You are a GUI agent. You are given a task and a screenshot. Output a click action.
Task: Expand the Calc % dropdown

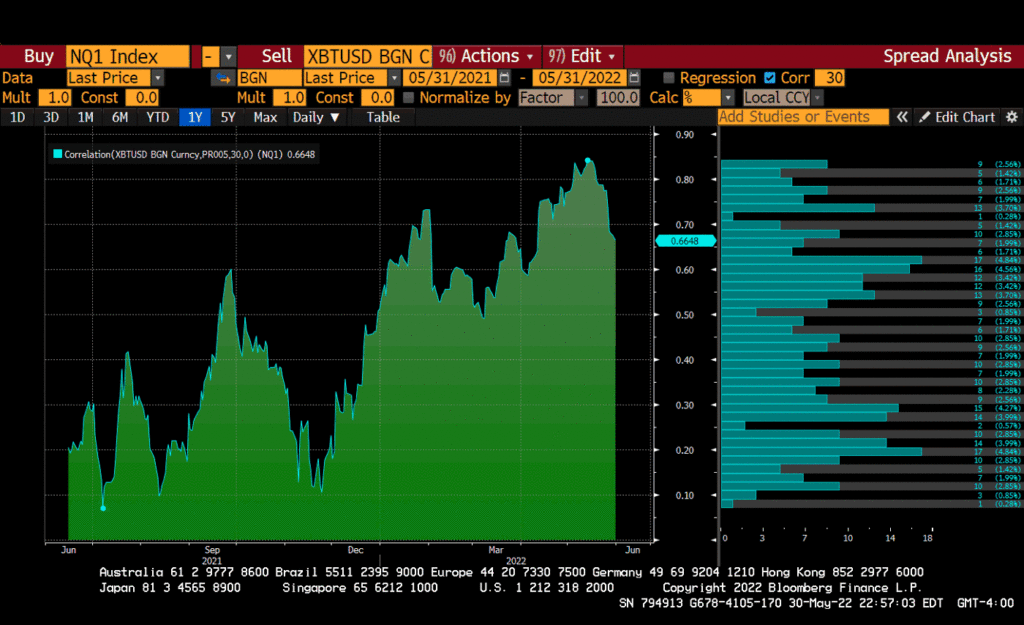727,98
